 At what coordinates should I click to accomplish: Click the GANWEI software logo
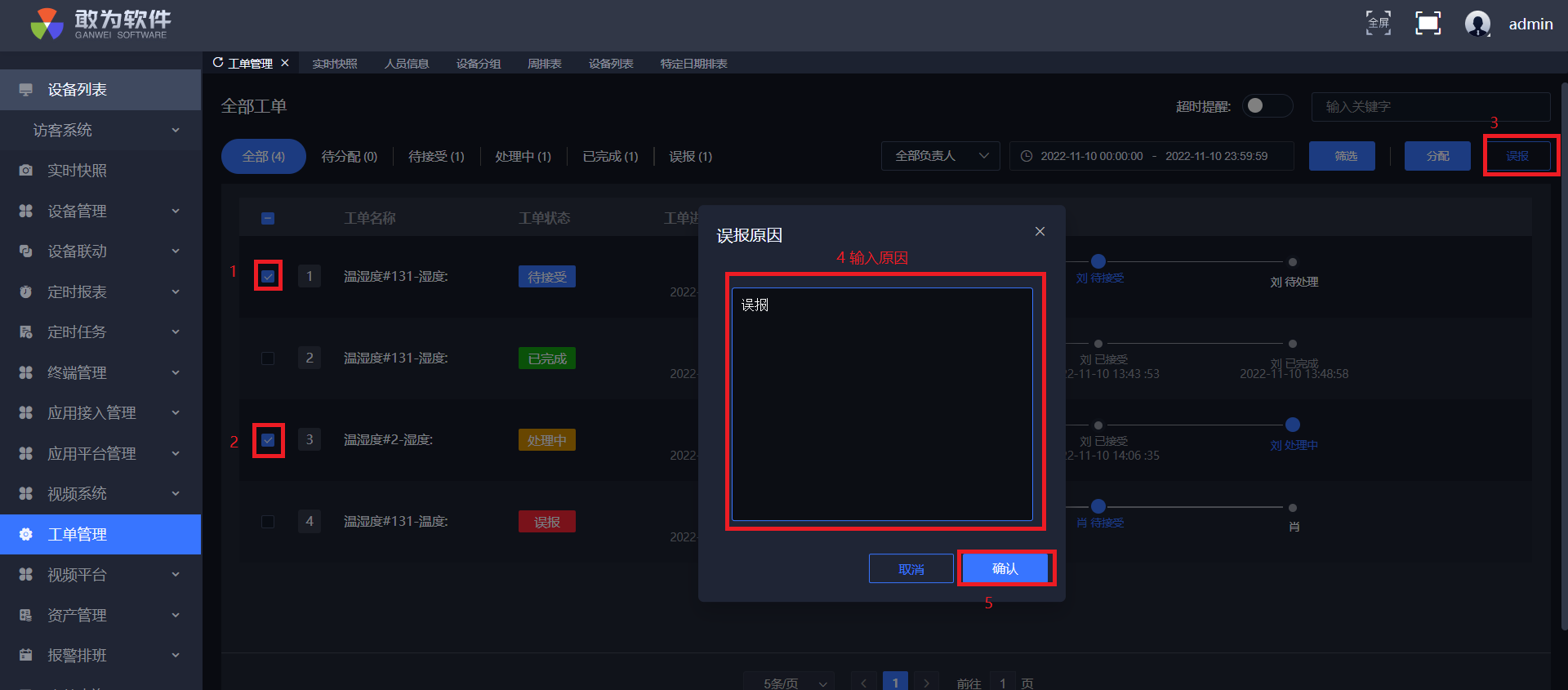click(x=100, y=24)
